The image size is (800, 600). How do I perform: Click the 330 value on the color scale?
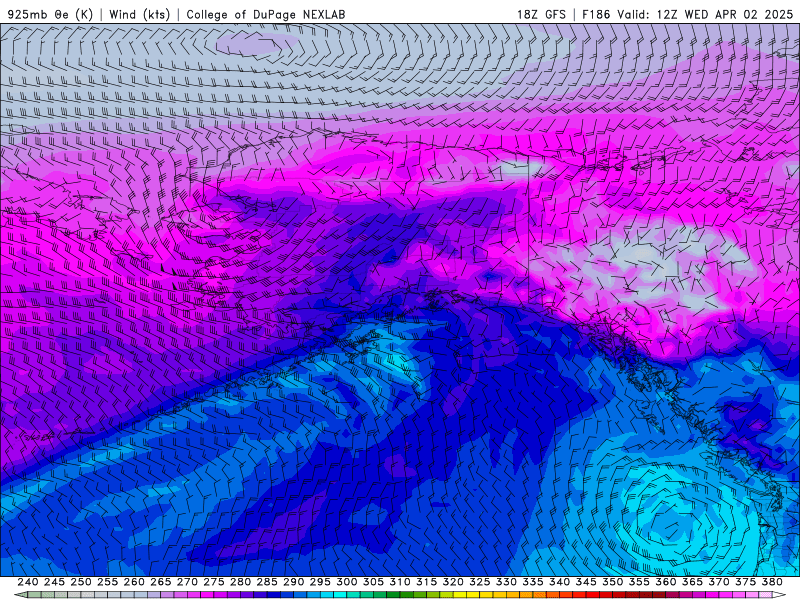point(506,582)
